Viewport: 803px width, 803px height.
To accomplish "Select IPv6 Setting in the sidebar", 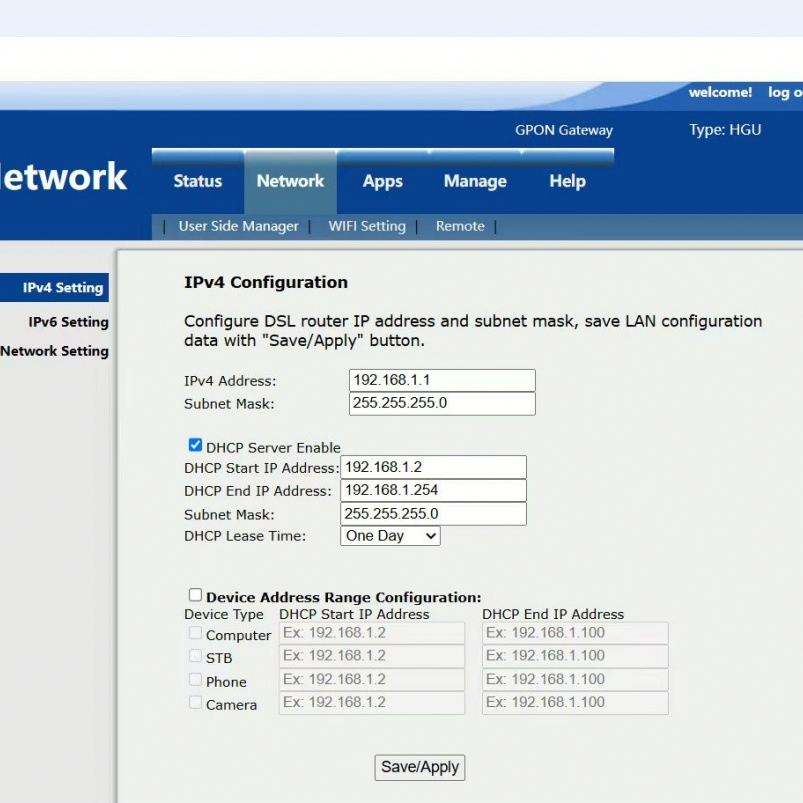I will point(68,322).
